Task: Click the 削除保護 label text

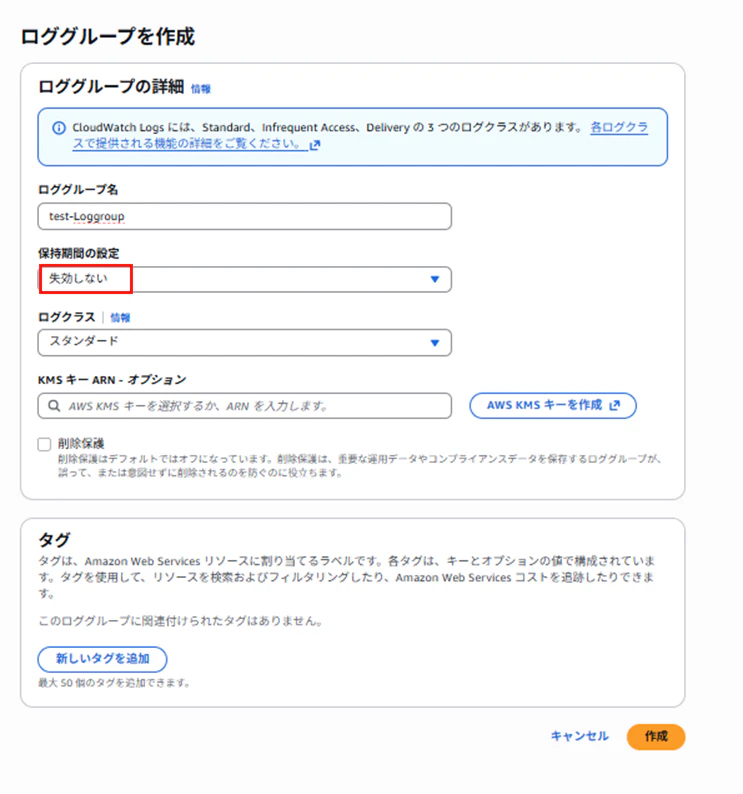Action: pyautogui.click(x=81, y=444)
